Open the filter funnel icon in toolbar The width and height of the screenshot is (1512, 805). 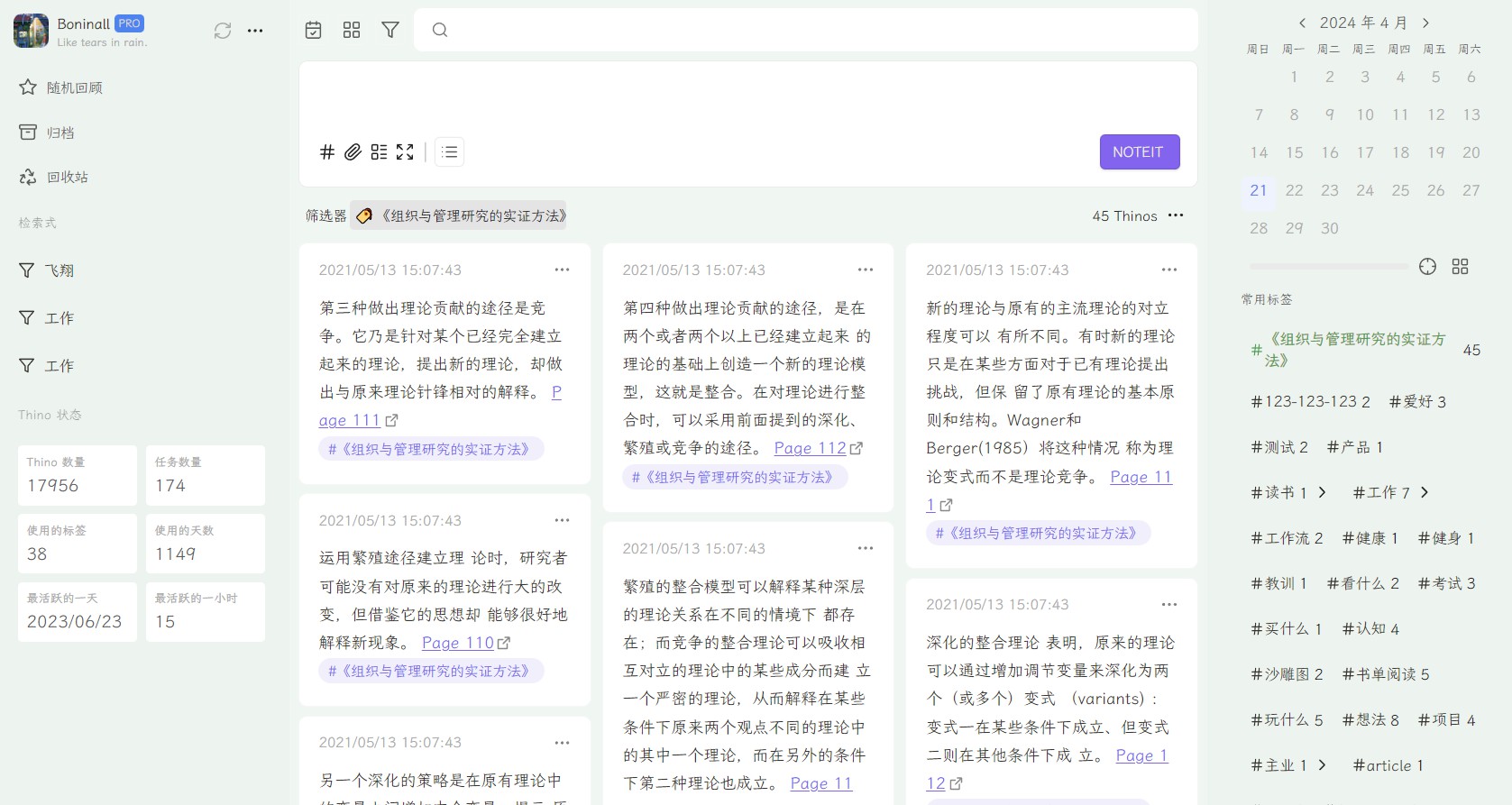pyautogui.click(x=390, y=30)
